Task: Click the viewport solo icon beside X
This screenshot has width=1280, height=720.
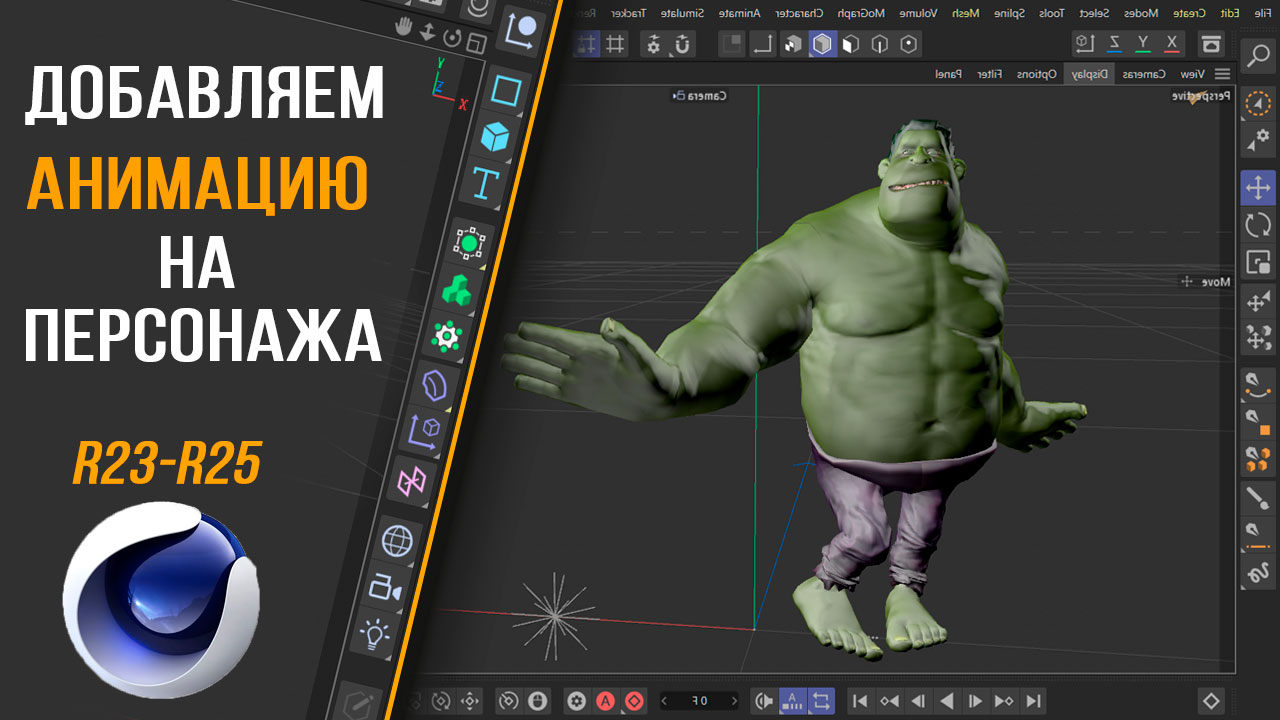Action: point(1211,44)
